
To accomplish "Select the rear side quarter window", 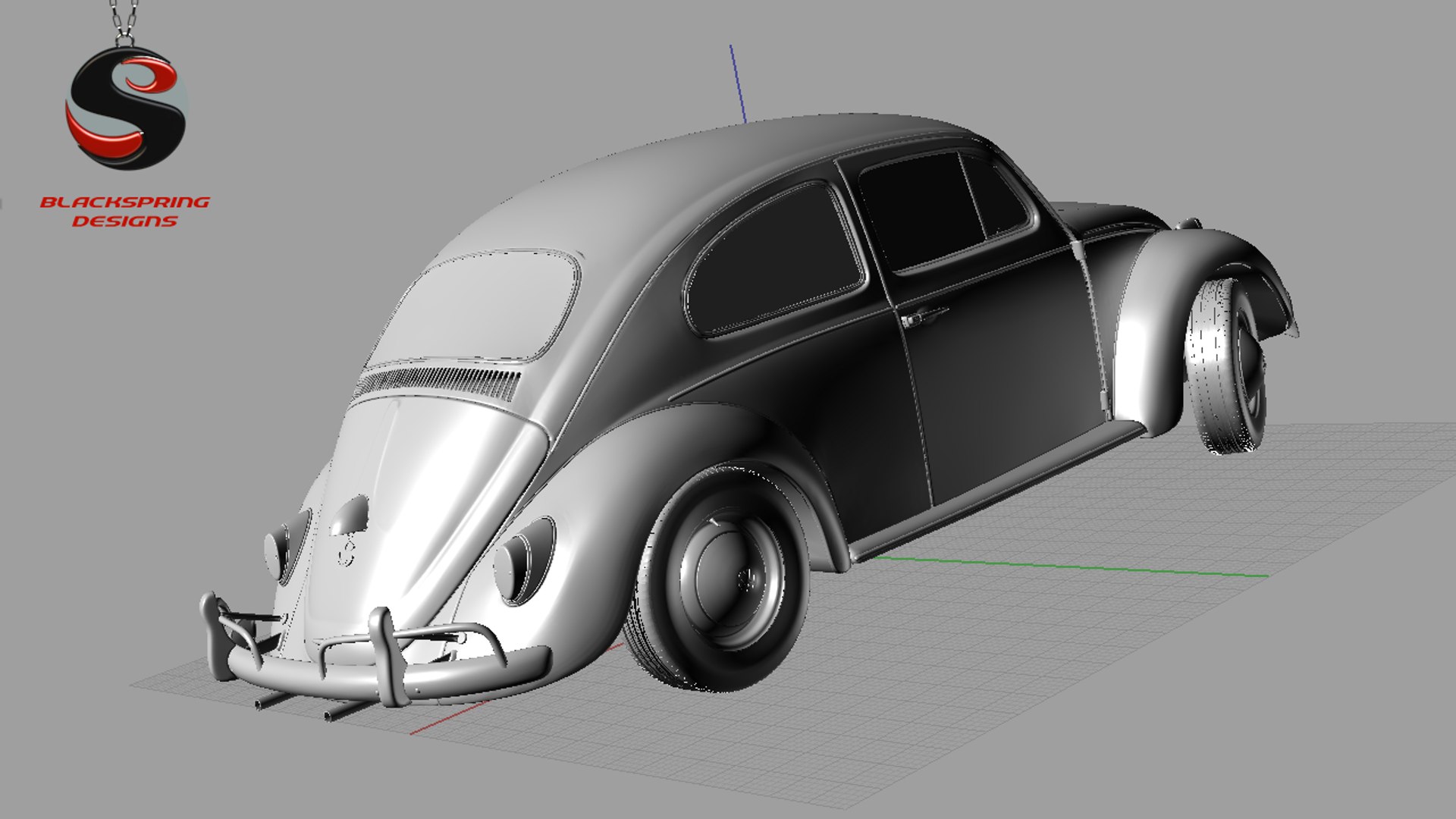I will pyautogui.click(x=773, y=259).
